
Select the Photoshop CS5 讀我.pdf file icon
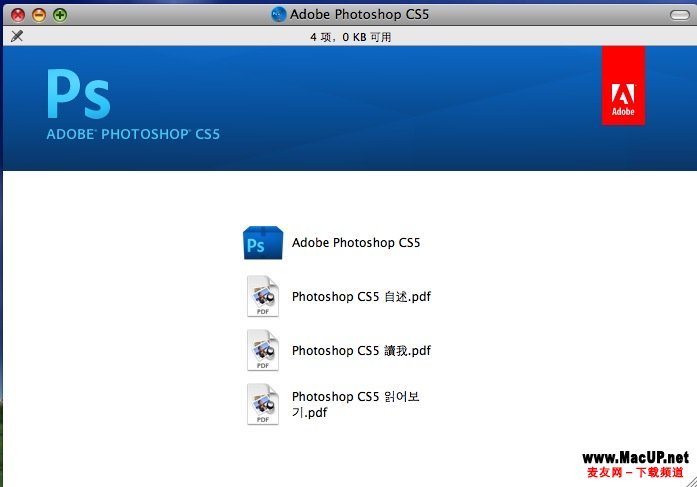(263, 350)
